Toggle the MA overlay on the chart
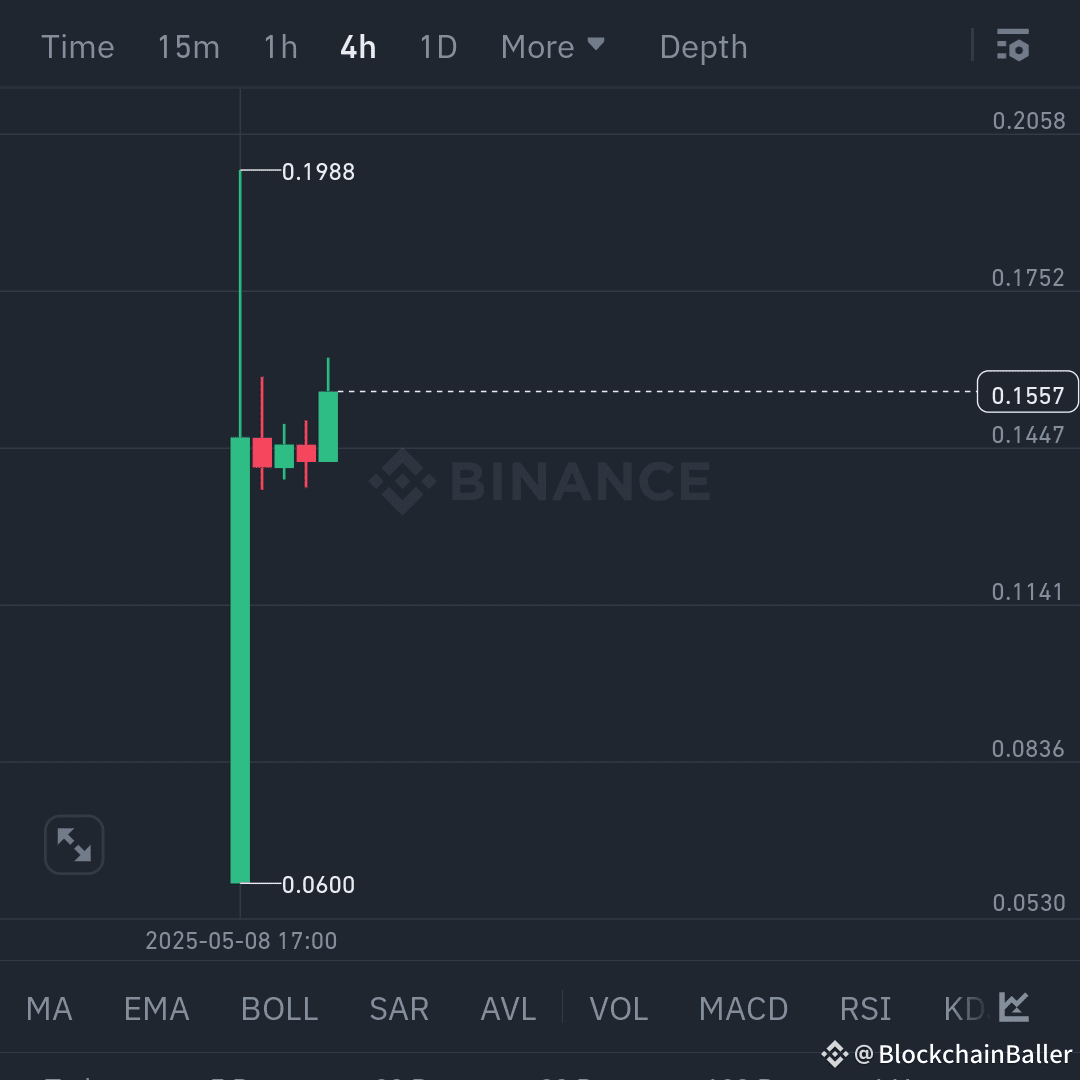The image size is (1080, 1080). tap(48, 1009)
